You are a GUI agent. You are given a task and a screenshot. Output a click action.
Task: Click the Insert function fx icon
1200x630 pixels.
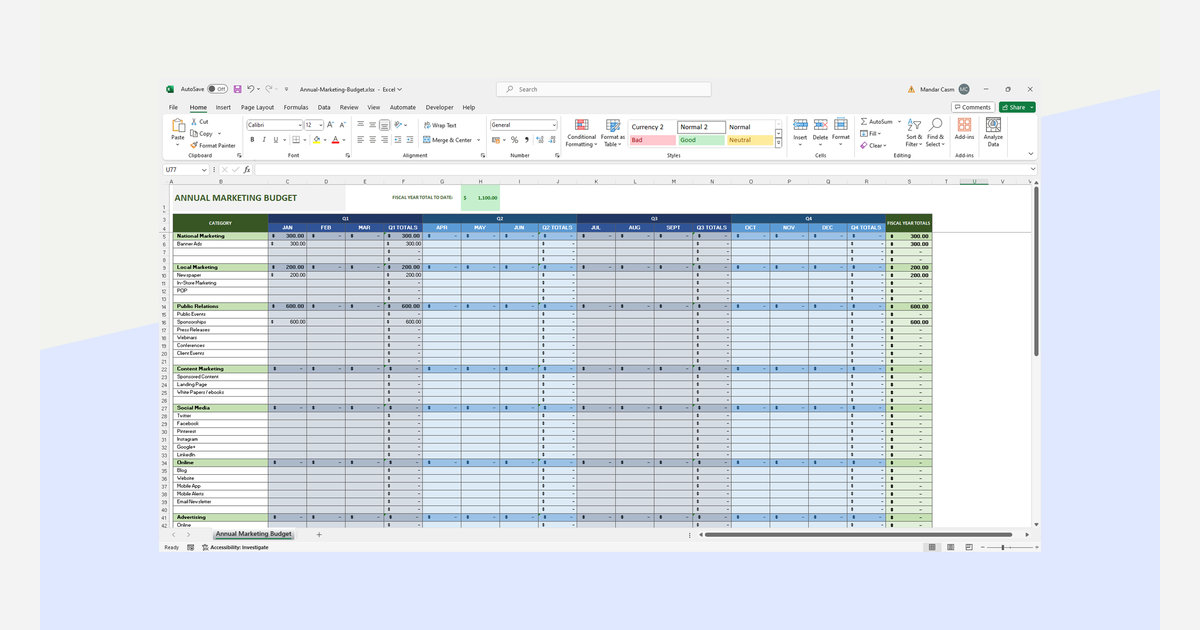(247, 170)
